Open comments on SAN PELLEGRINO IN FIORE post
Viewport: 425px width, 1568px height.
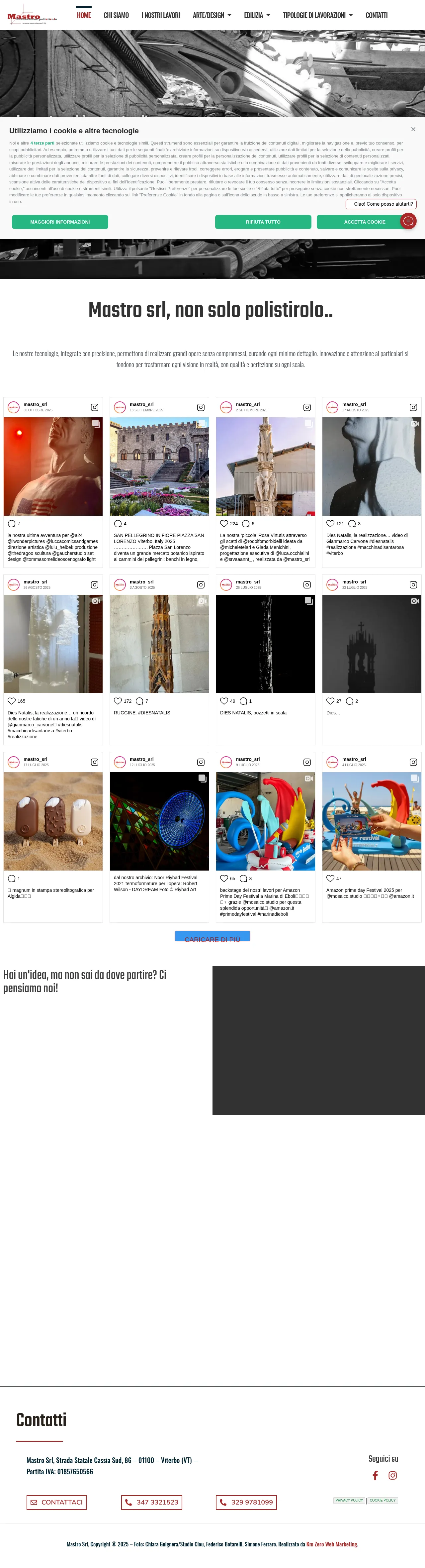coord(117,523)
